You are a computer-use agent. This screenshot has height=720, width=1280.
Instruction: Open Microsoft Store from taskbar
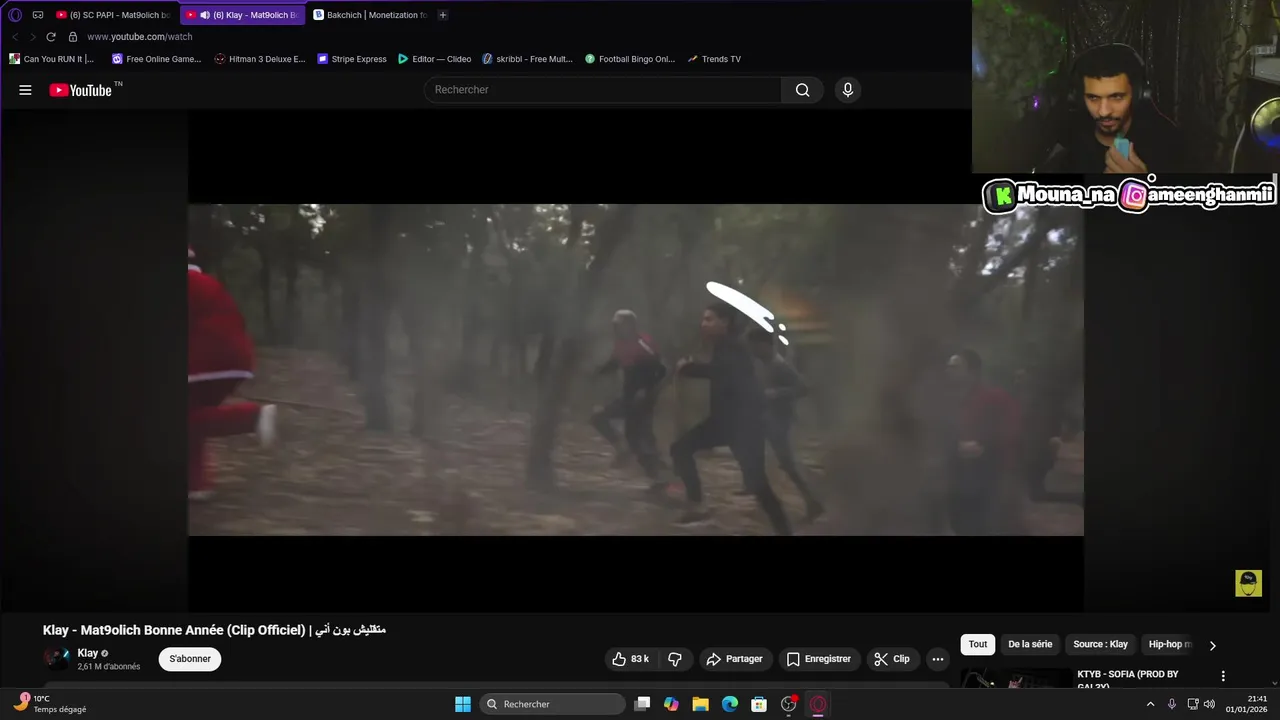click(x=759, y=704)
